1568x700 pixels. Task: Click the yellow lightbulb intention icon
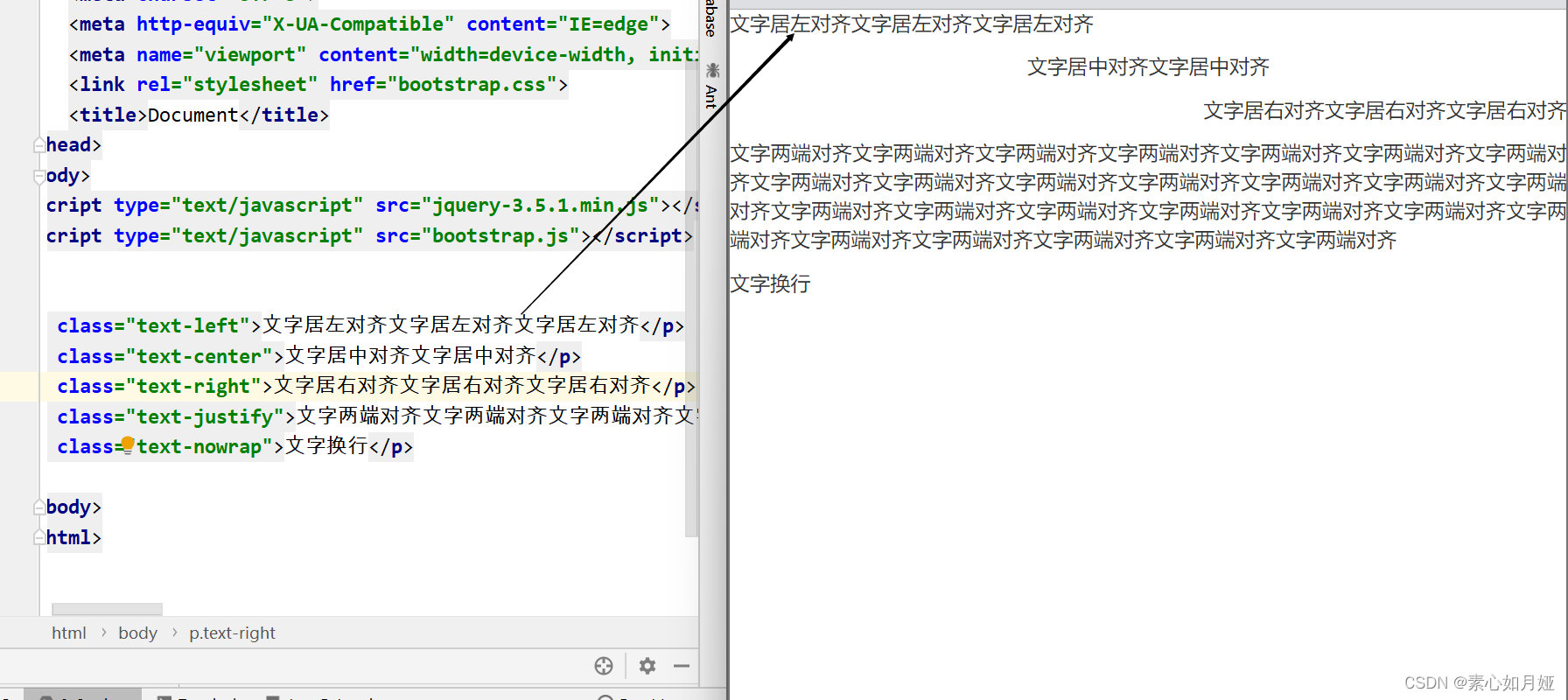tap(128, 444)
